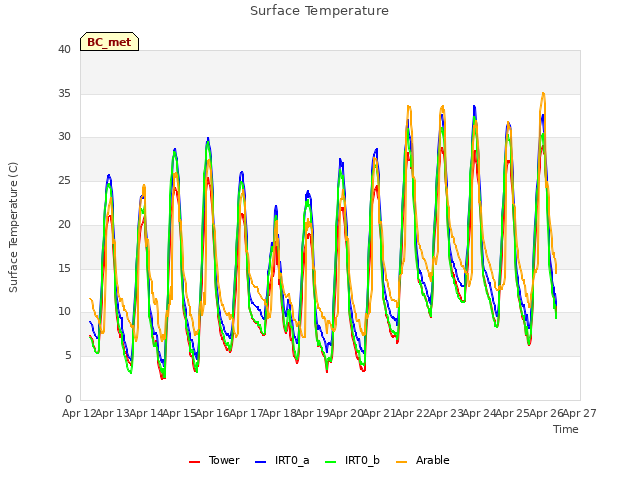Click the Apr 16 x-axis label
The image size is (640, 480).
click(212, 413)
